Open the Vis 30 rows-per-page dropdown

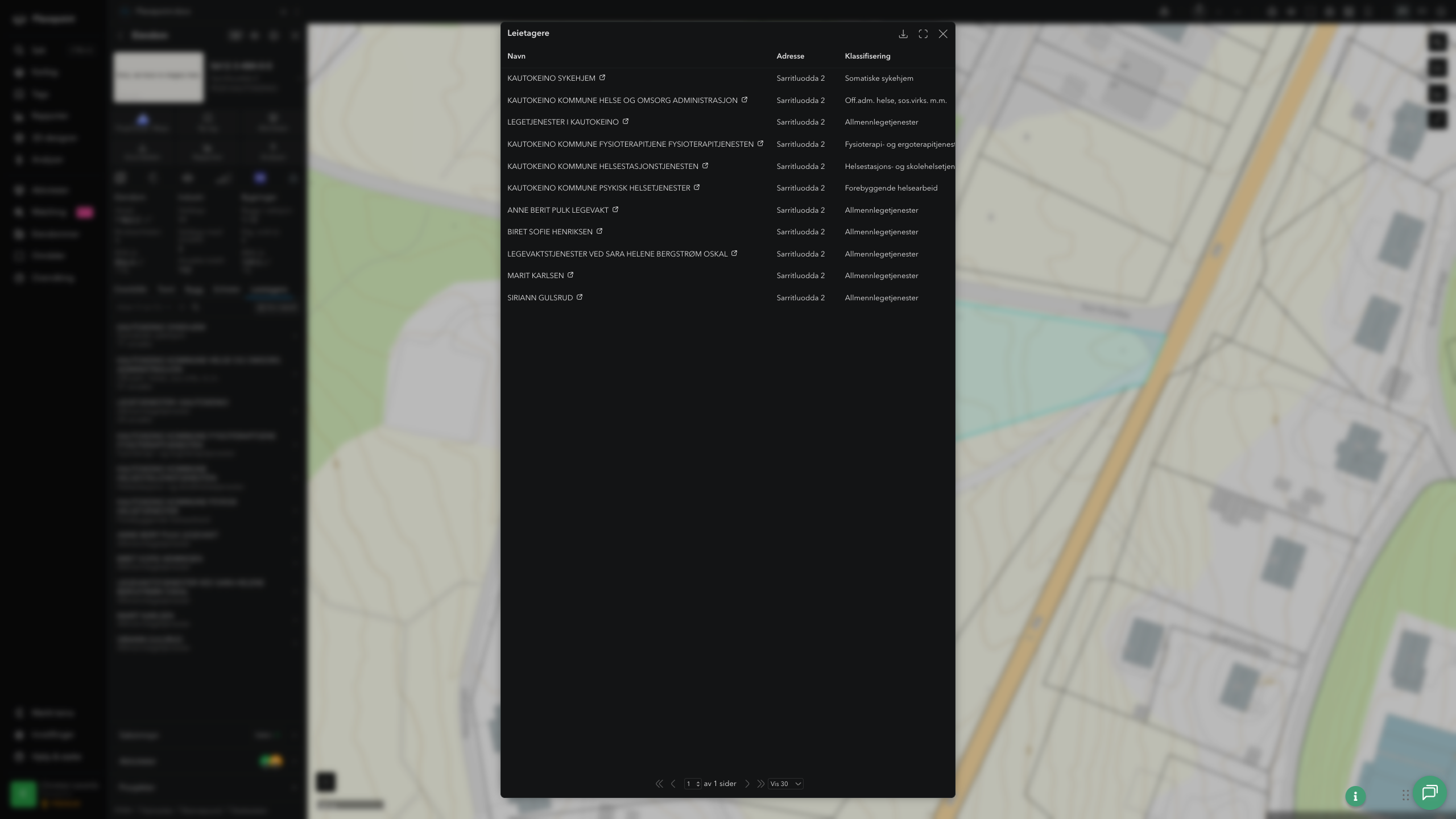click(x=785, y=784)
